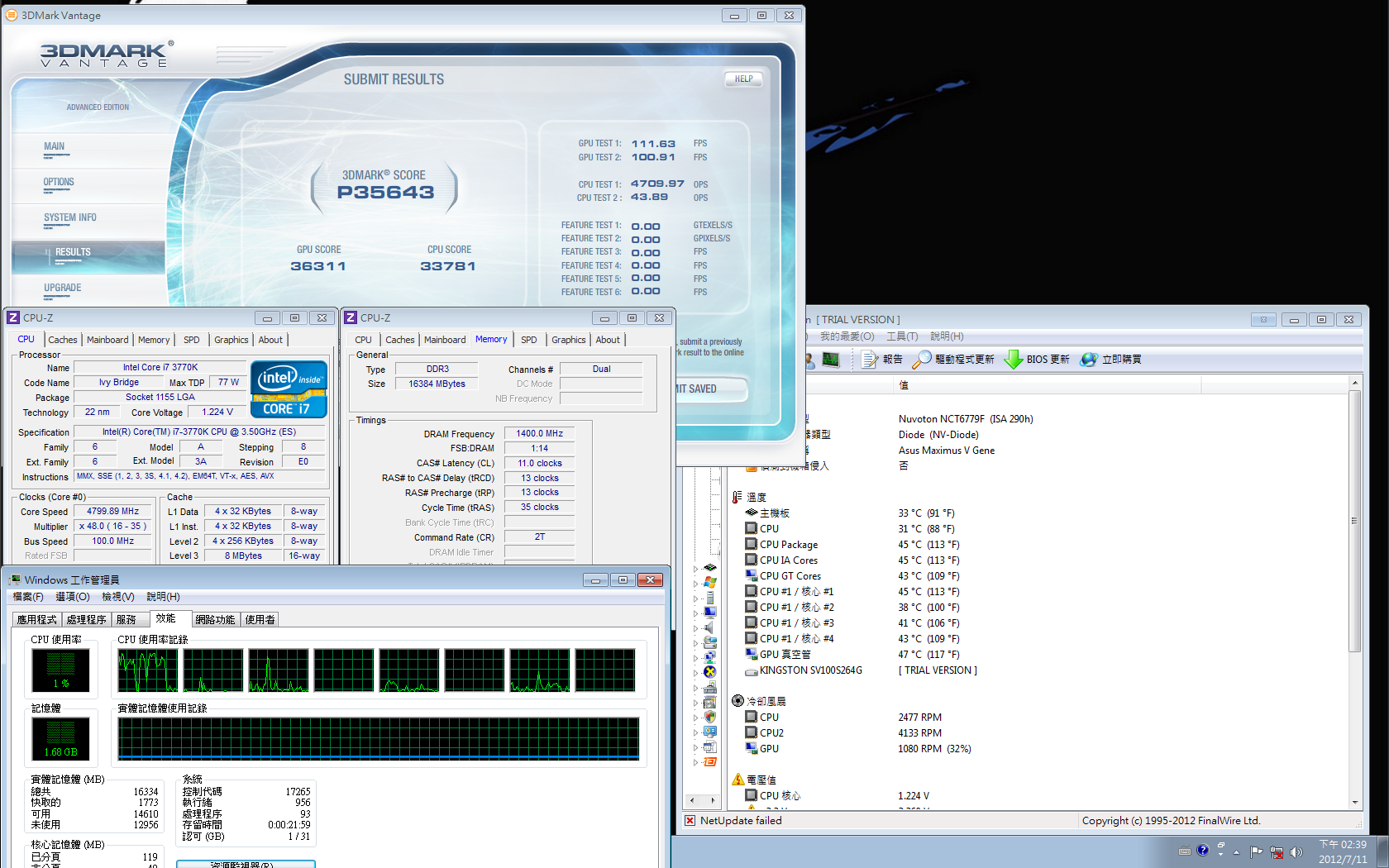Select the network computers icon in tree
The image size is (1389, 868).
tap(710, 657)
